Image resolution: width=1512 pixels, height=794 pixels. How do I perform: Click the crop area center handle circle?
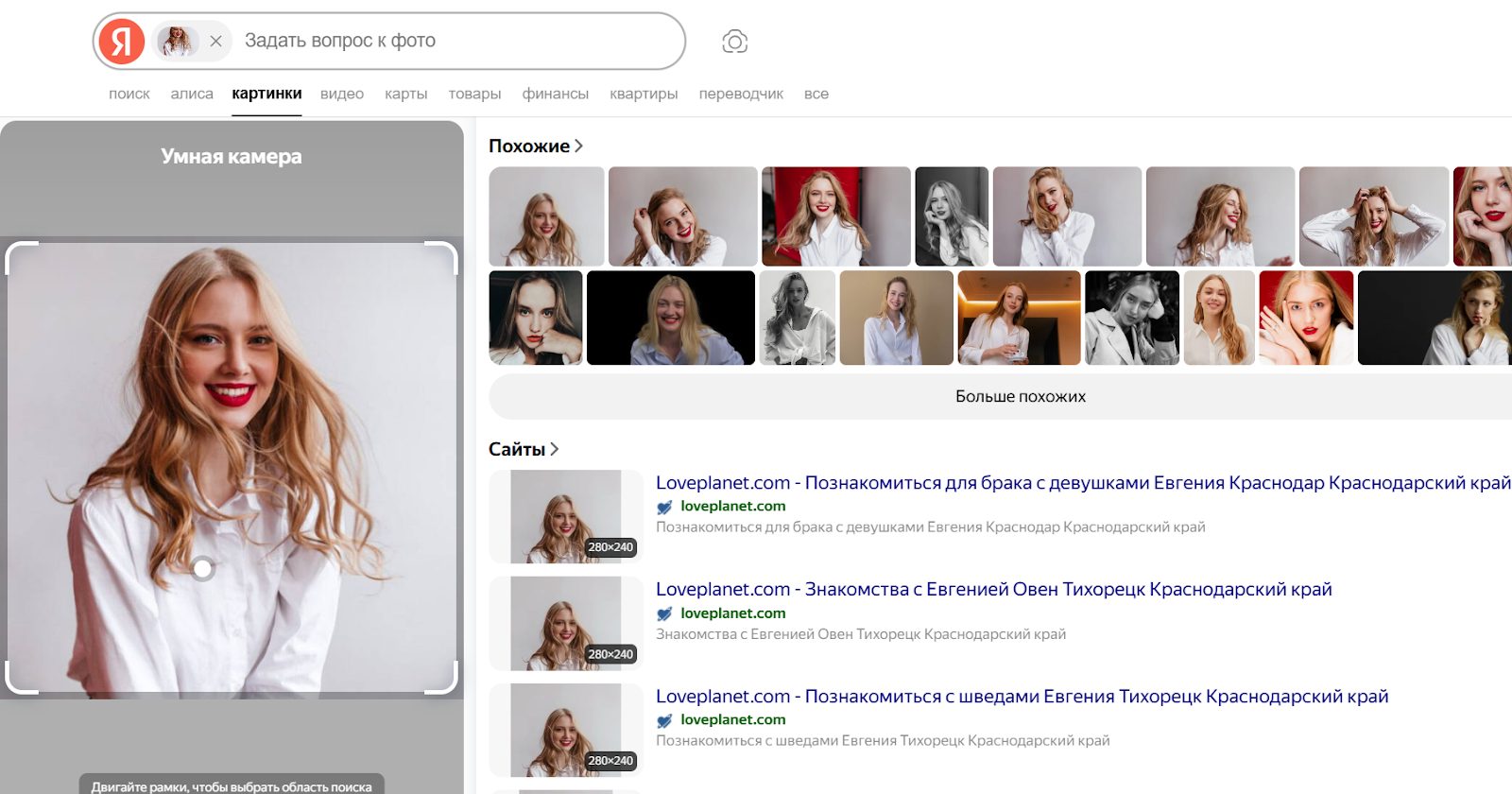[x=202, y=568]
